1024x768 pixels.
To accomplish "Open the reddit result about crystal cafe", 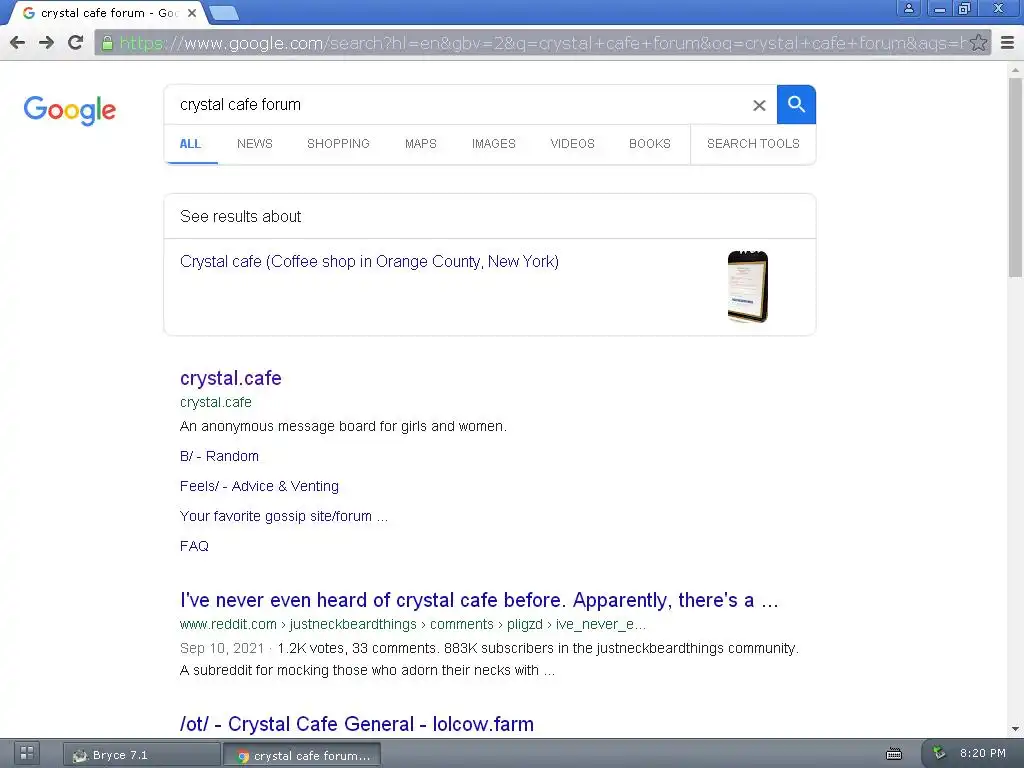I will 479,600.
